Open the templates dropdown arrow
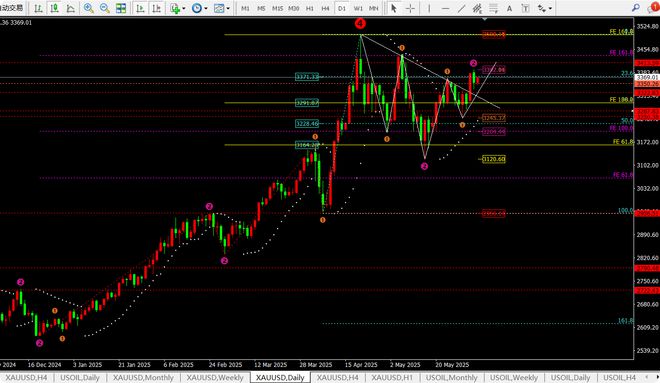This screenshot has width=660, height=383. click(228, 8)
